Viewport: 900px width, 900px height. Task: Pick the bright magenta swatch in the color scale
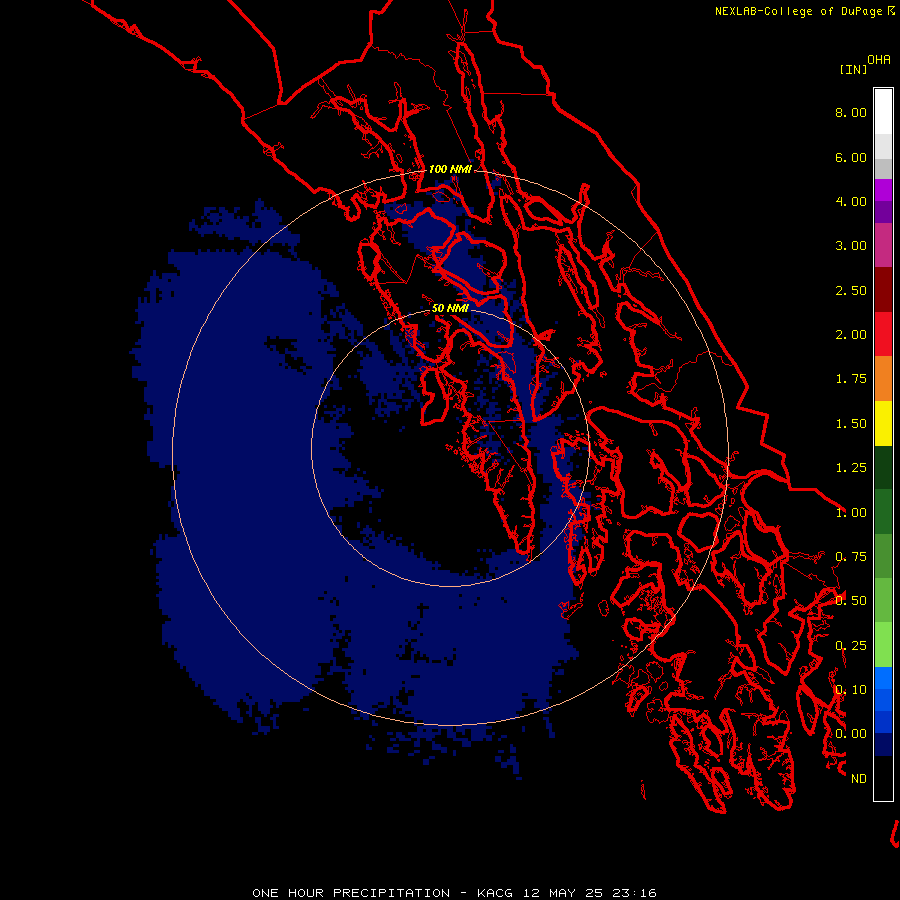click(883, 190)
